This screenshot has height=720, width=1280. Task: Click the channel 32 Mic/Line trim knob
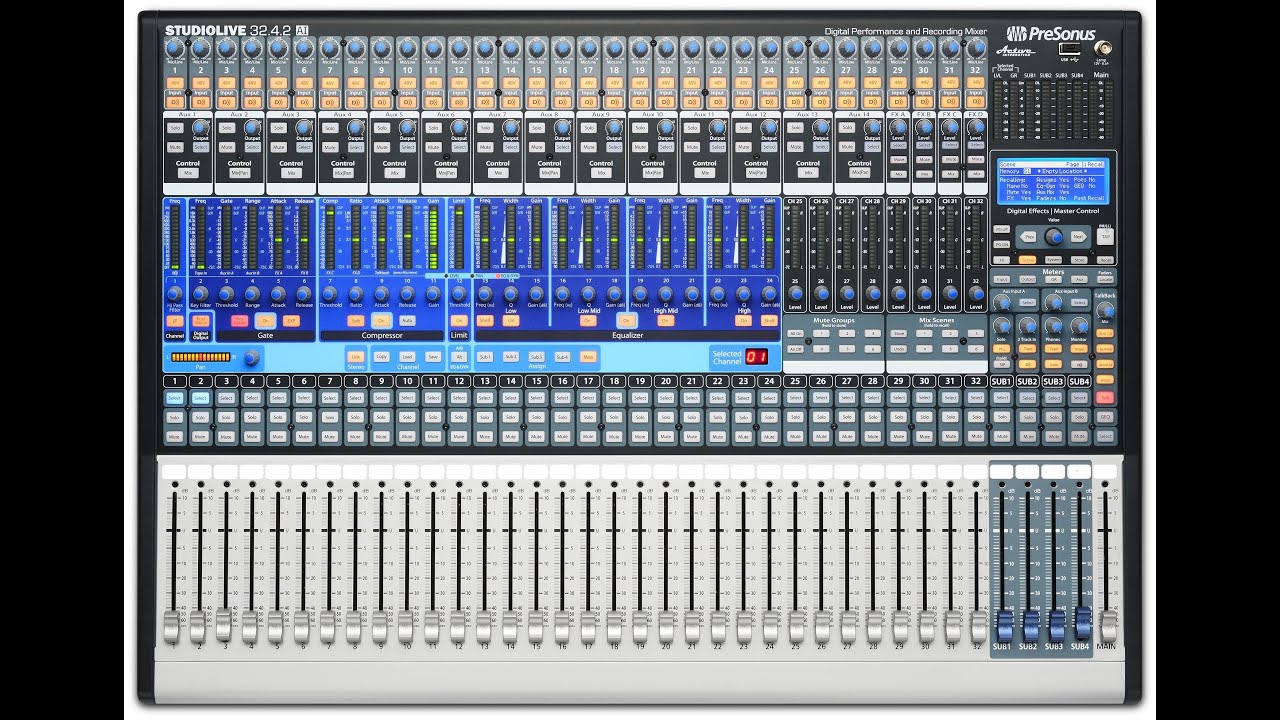(x=976, y=48)
